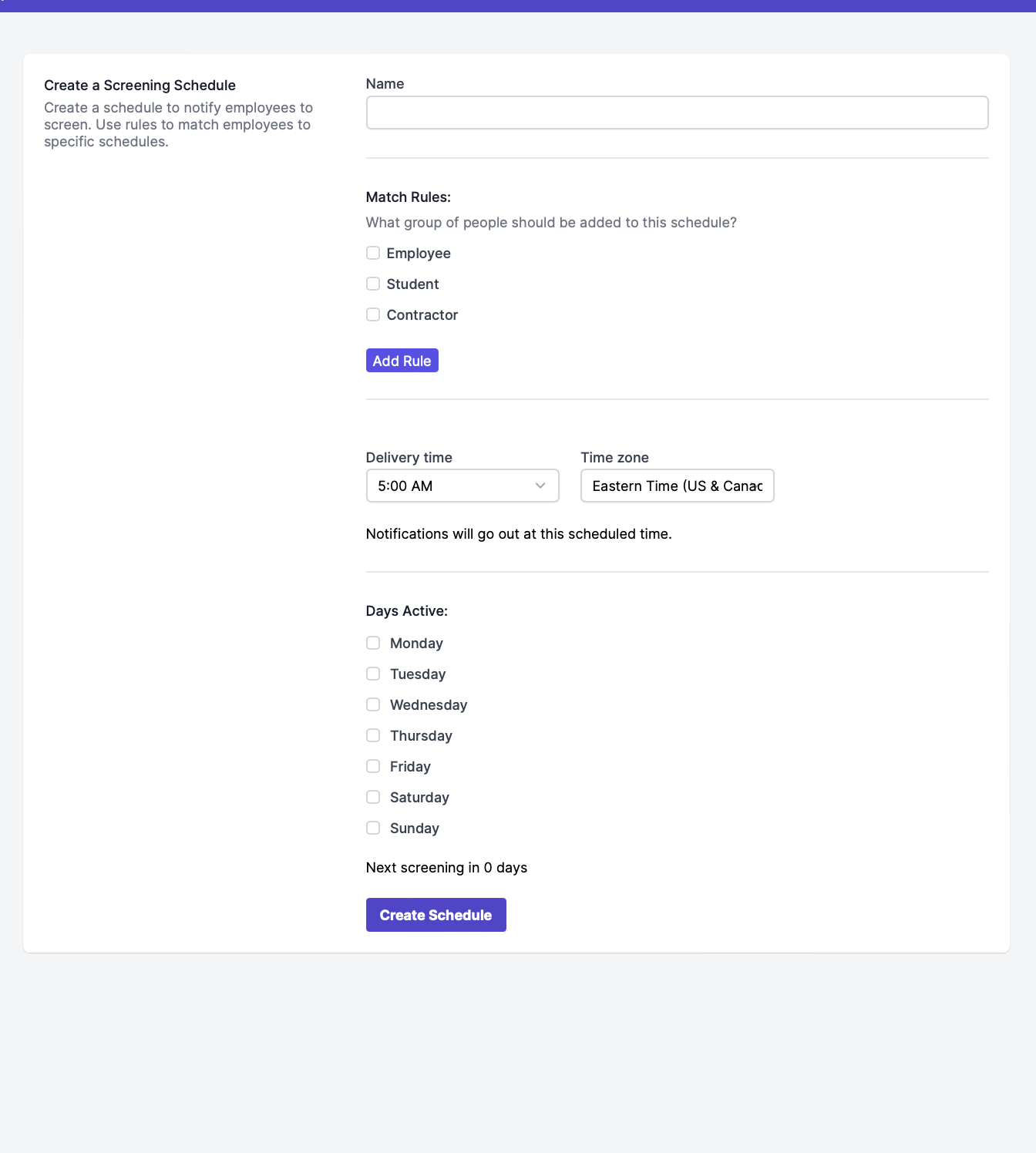
Task: Enable Monday as an active day
Action: pyautogui.click(x=373, y=643)
